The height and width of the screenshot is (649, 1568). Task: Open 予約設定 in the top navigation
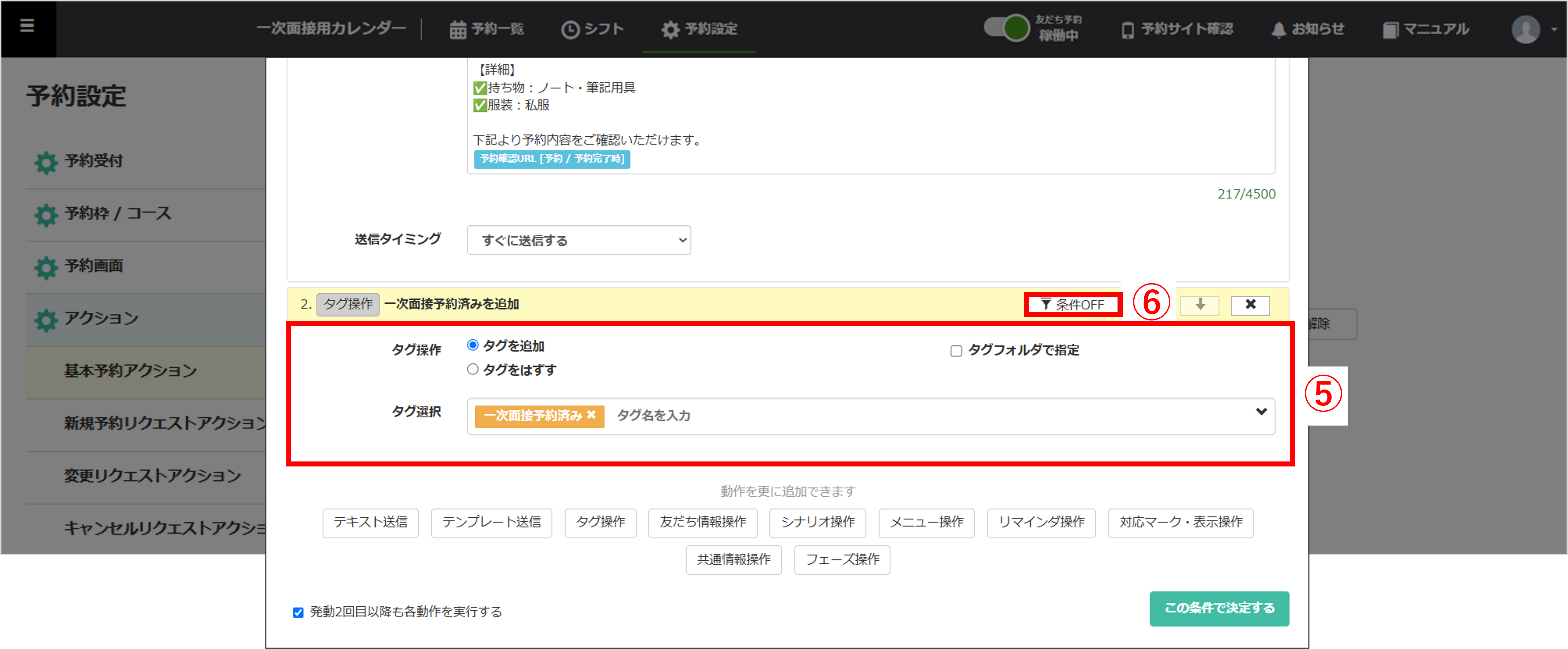pos(699,29)
